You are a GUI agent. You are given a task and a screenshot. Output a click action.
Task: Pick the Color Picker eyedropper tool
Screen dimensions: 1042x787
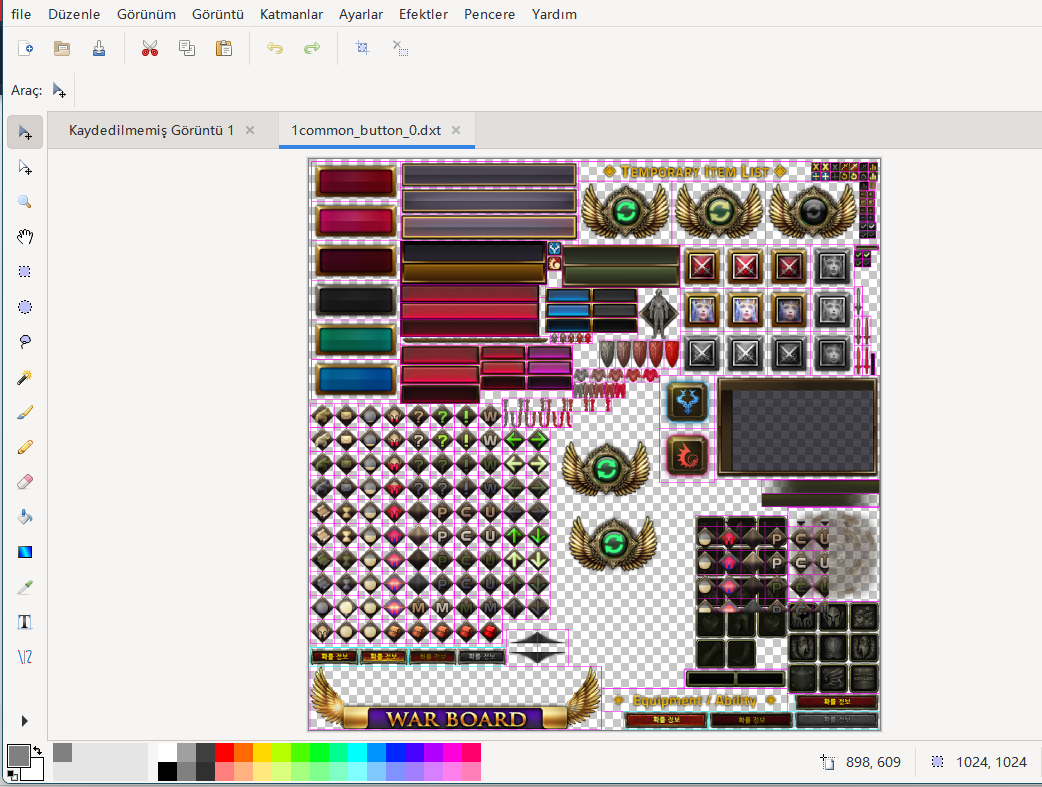[x=25, y=587]
